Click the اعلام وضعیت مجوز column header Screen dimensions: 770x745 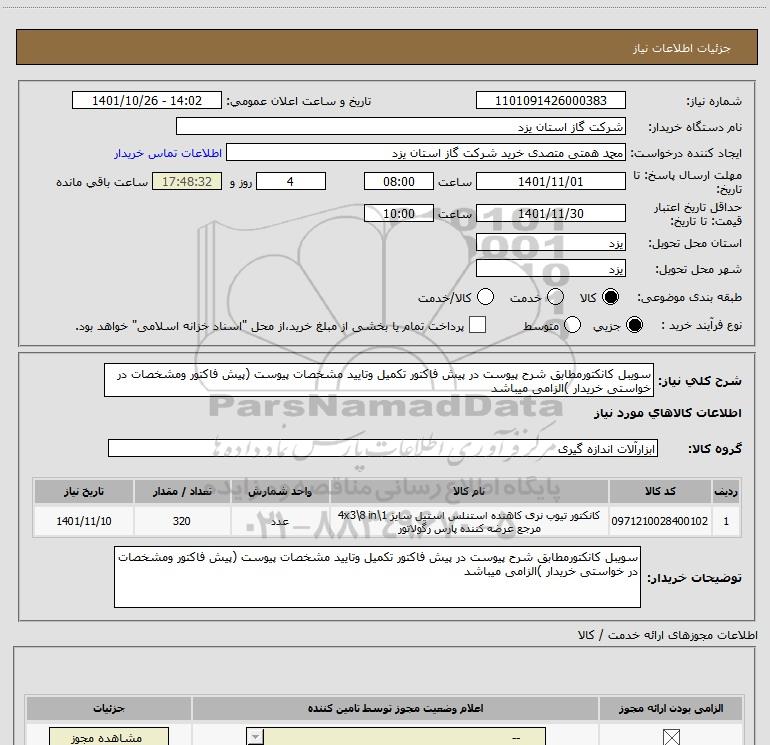[x=396, y=708]
